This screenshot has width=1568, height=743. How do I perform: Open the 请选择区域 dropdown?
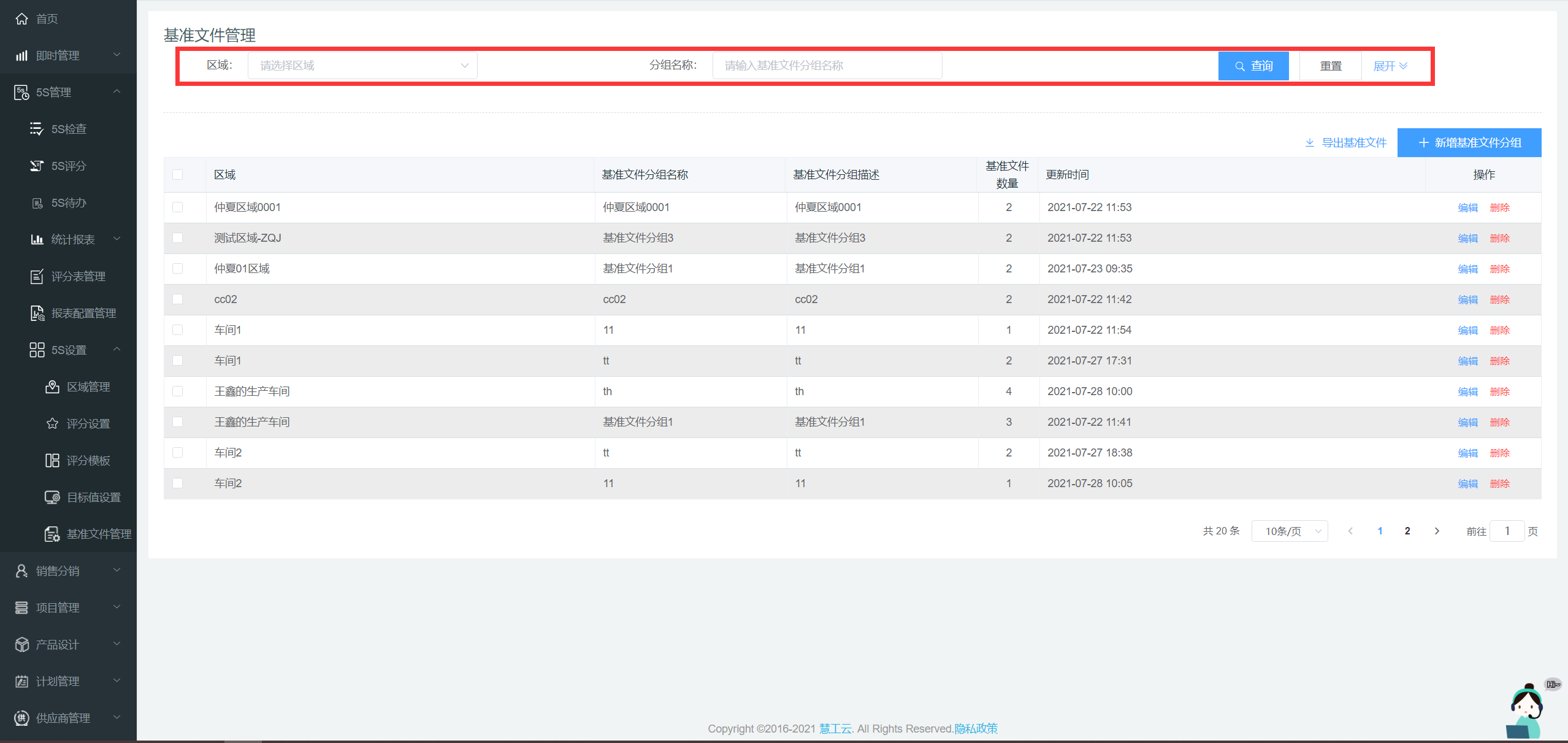[362, 66]
